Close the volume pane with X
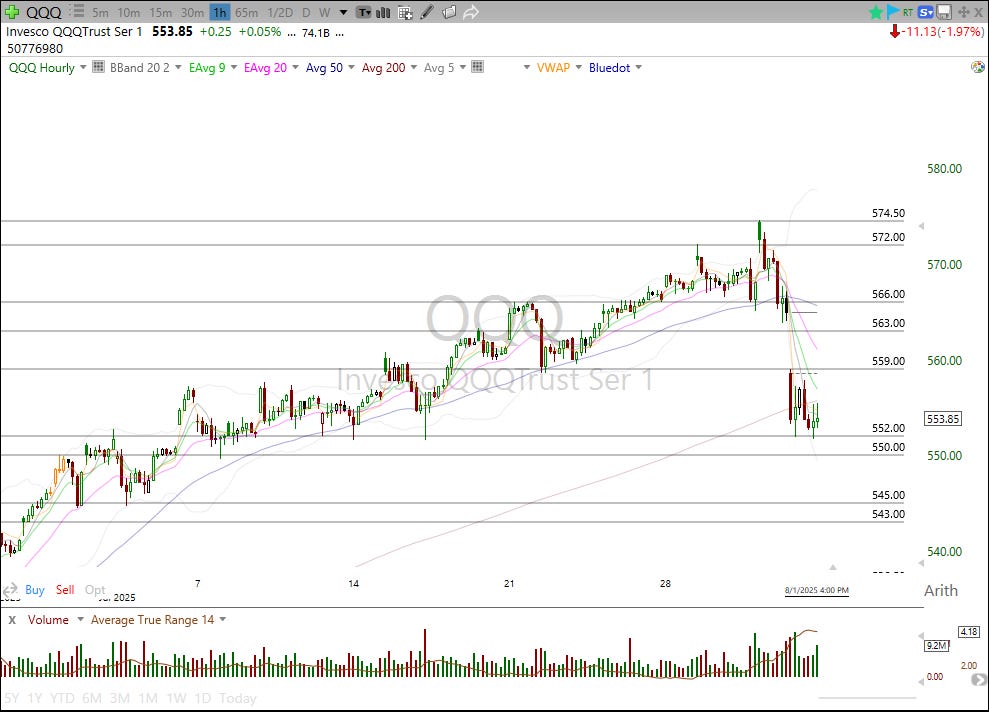The width and height of the screenshot is (989, 712). 11,620
